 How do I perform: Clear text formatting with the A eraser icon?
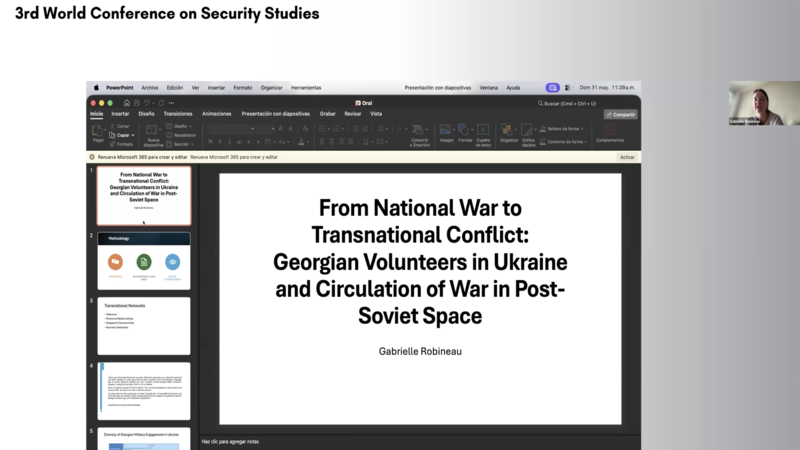coord(305,129)
